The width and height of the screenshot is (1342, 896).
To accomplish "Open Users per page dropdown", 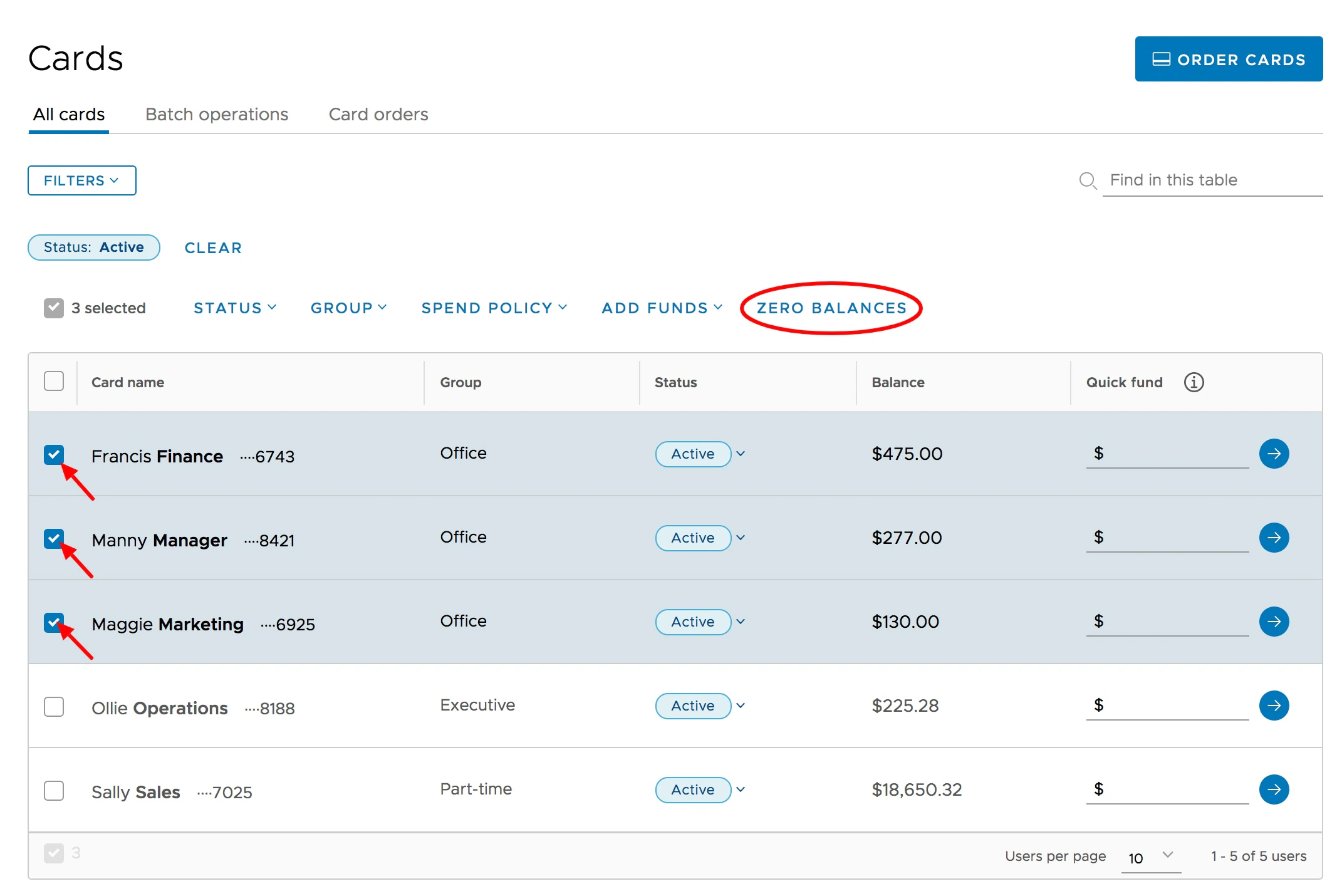I will point(1151,857).
